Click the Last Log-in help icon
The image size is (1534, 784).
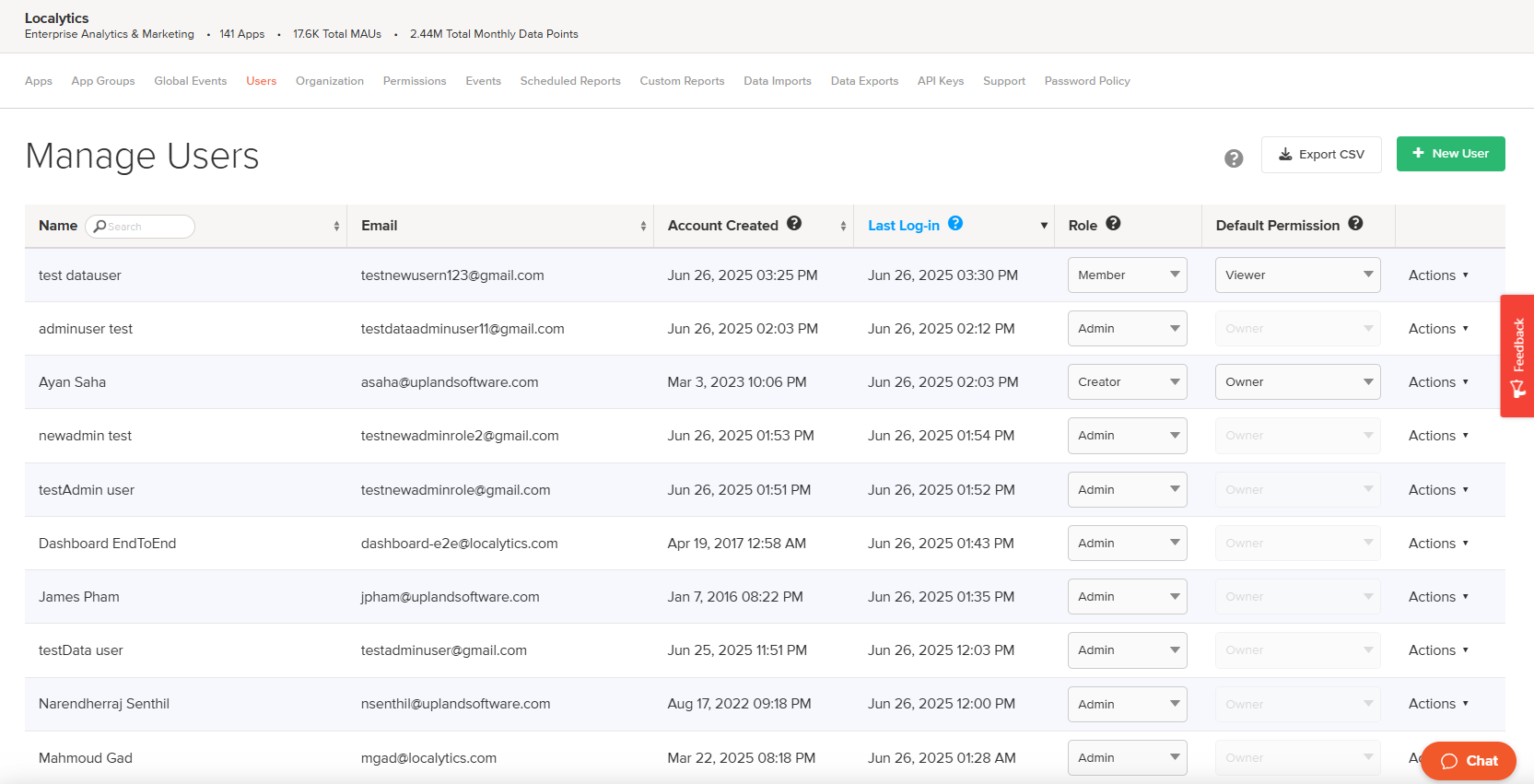(x=955, y=223)
